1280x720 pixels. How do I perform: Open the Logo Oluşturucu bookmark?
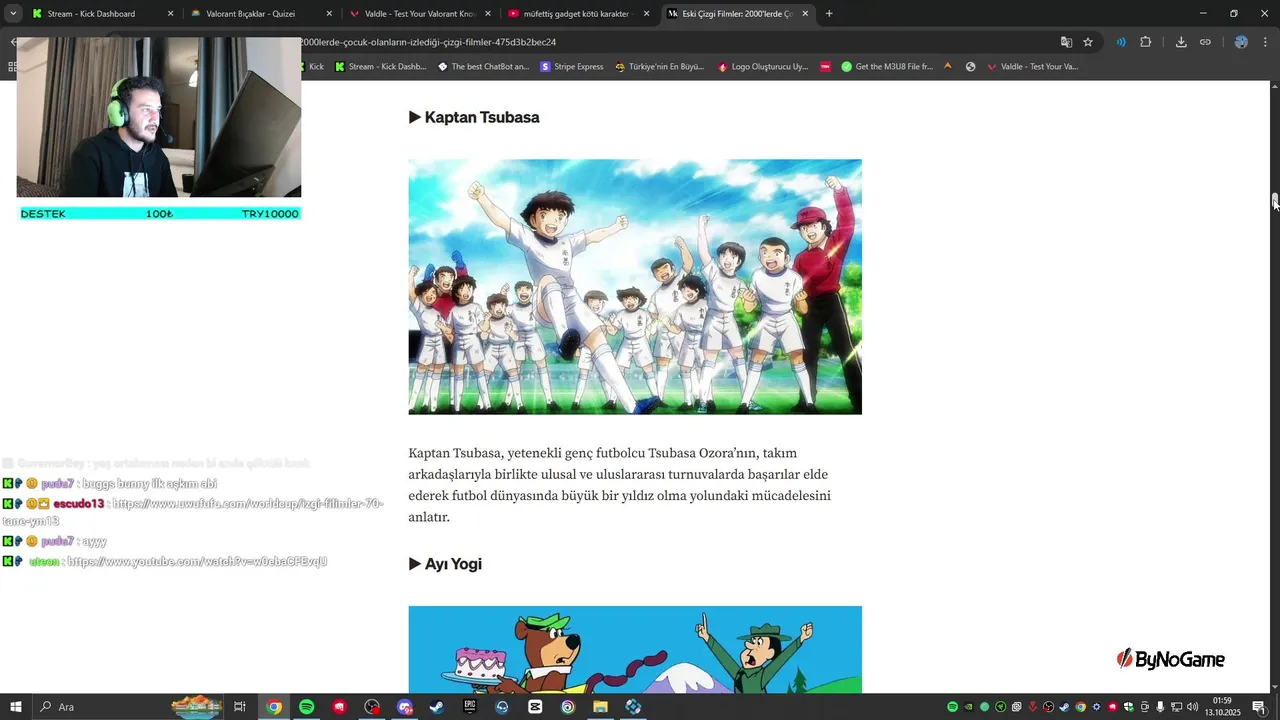[763, 67]
